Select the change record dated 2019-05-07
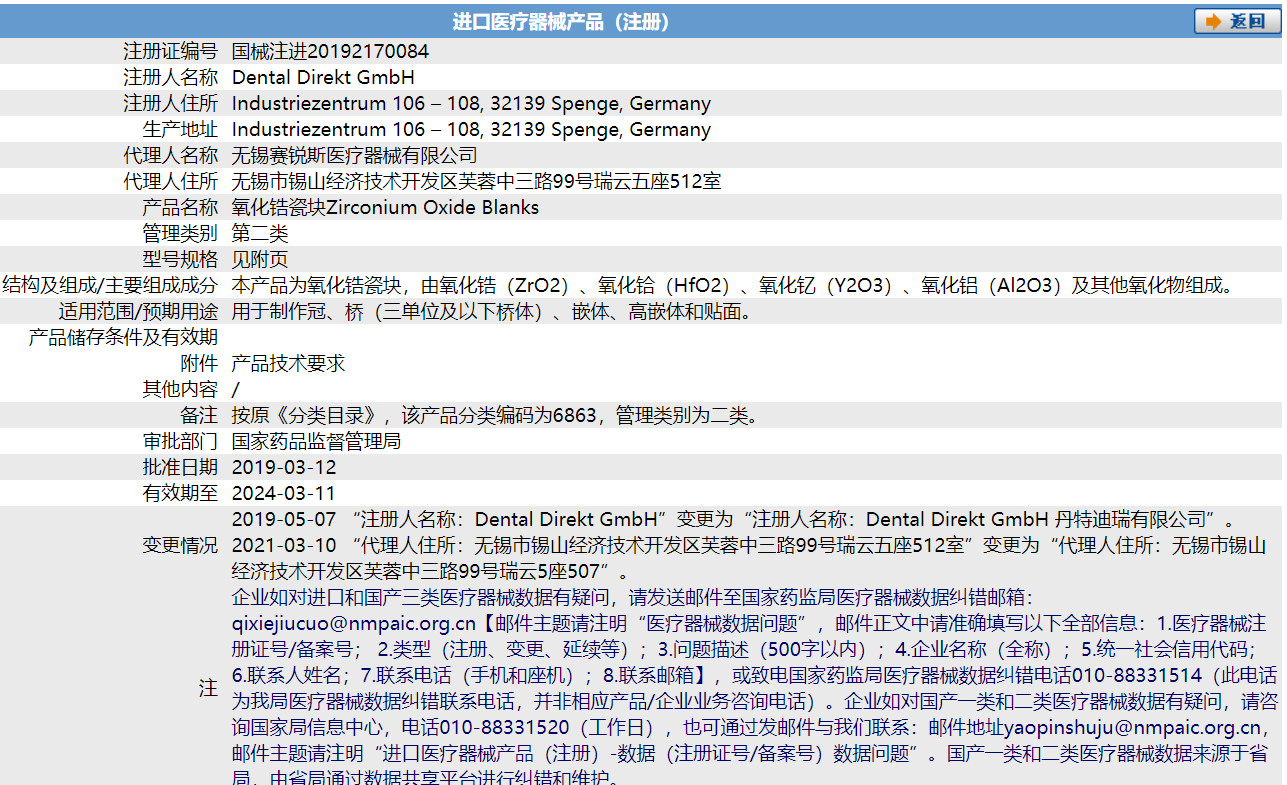Viewport: 1287px width, 785px height. [x=734, y=519]
